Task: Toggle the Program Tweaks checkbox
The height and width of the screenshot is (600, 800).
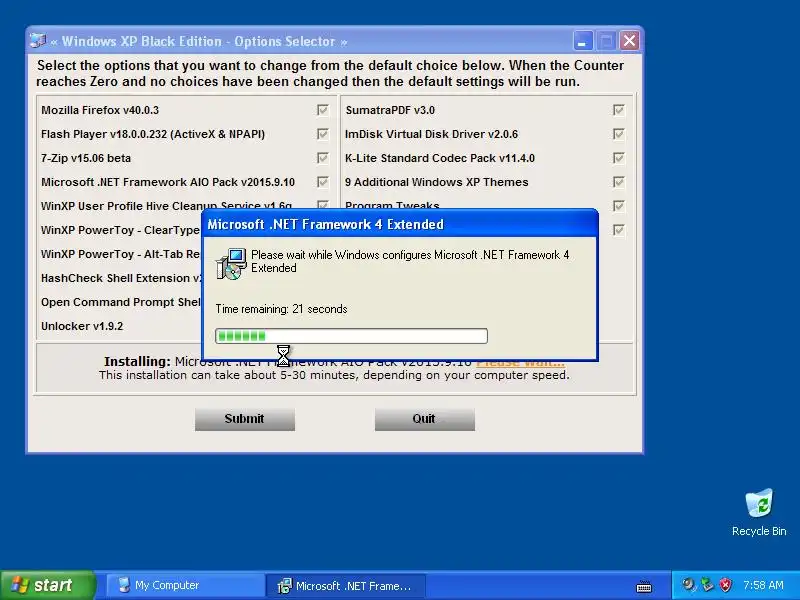Action: 618,206
